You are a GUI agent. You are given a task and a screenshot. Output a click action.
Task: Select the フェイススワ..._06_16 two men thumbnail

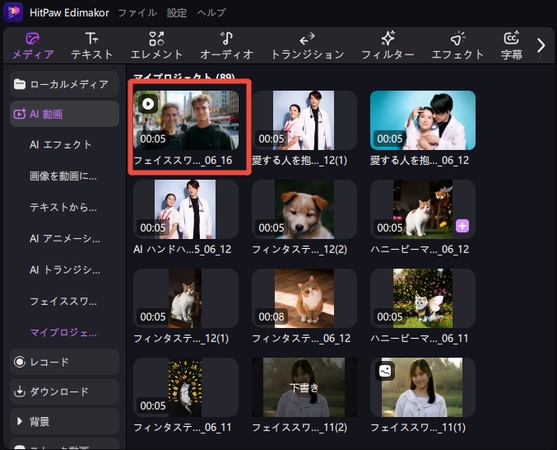click(x=186, y=120)
